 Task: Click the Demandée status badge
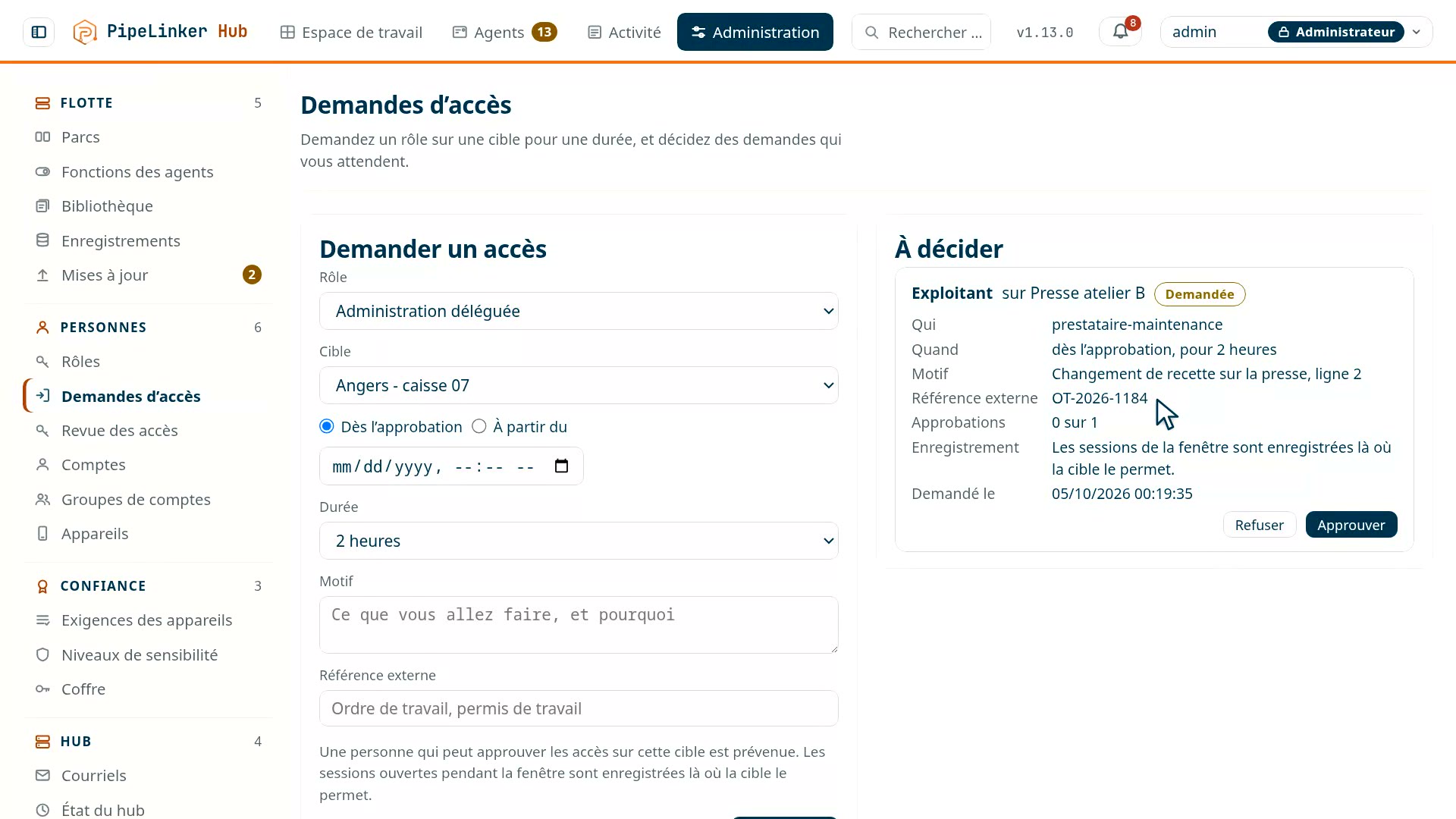(x=1200, y=294)
